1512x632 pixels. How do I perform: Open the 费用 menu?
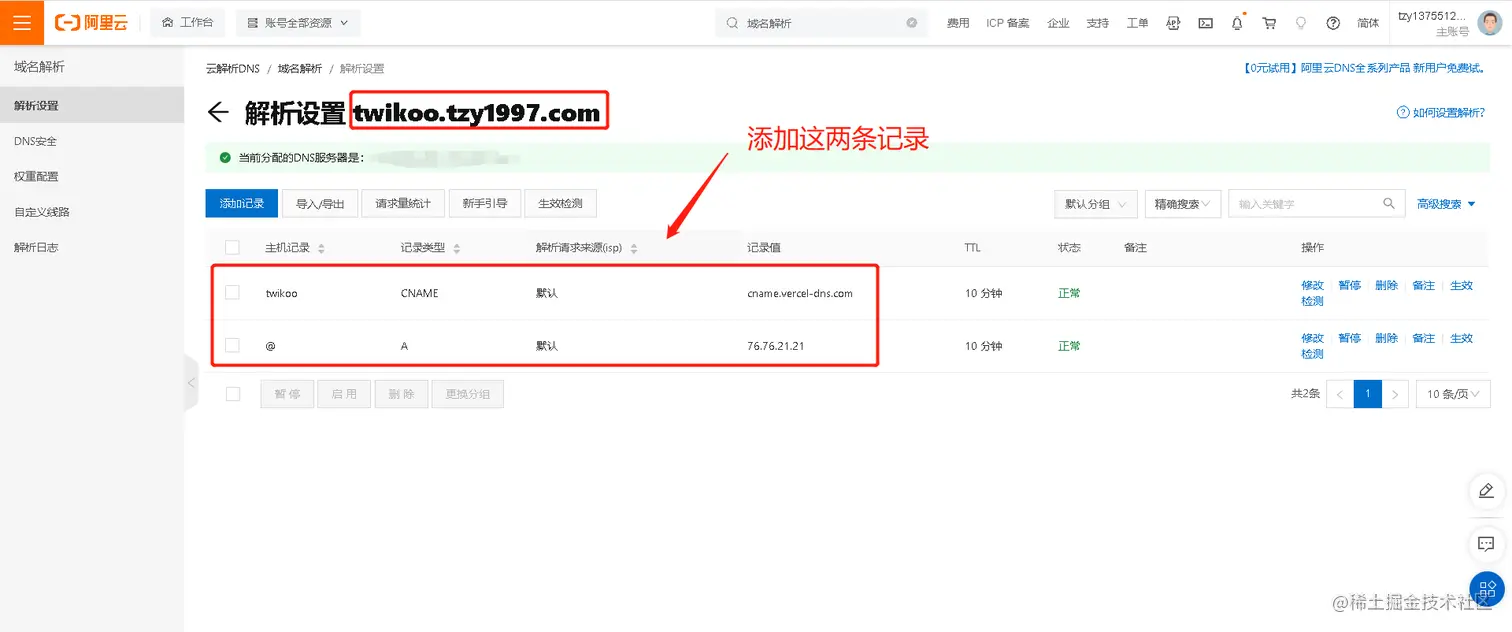tap(958, 23)
